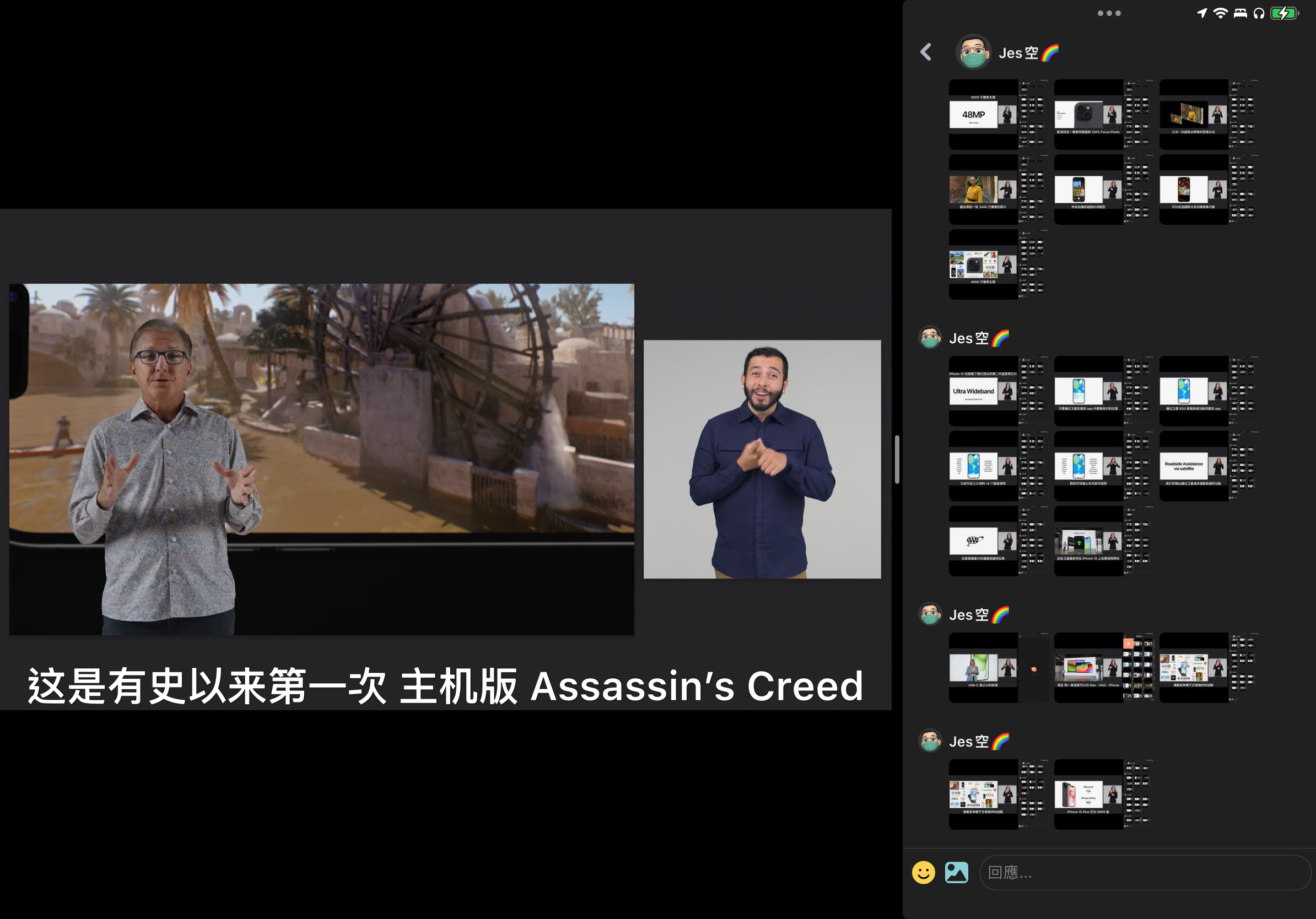1316x919 pixels.
Task: Open thumbnail with two floating portrait photos
Action: click(1209, 115)
